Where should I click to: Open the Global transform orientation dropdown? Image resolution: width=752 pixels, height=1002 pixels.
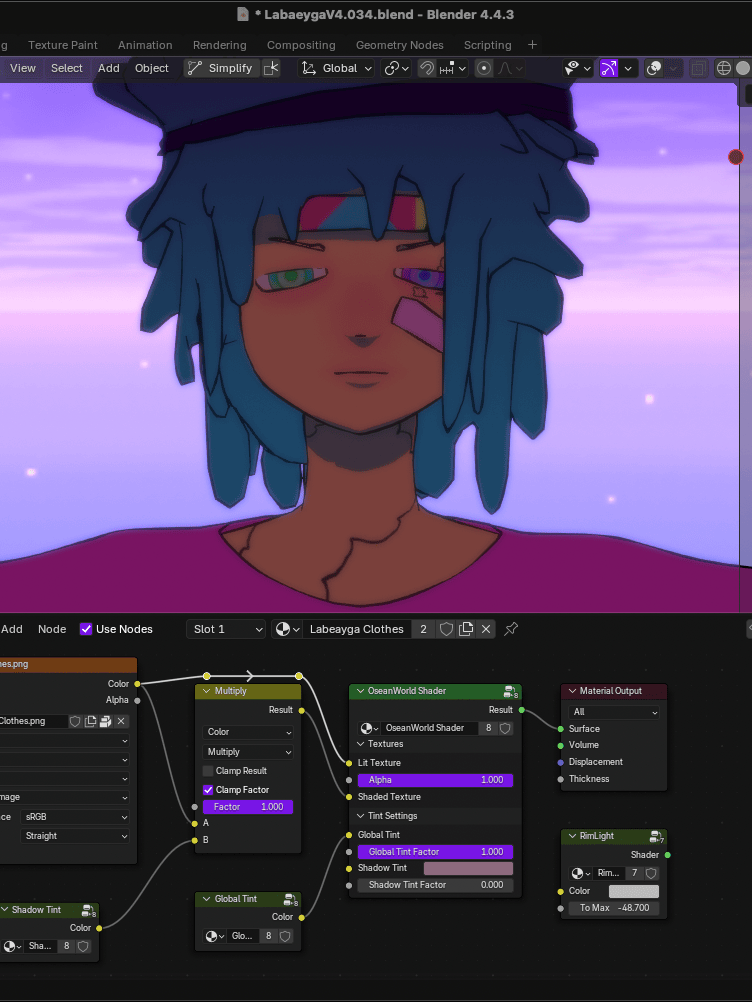pyautogui.click(x=337, y=68)
